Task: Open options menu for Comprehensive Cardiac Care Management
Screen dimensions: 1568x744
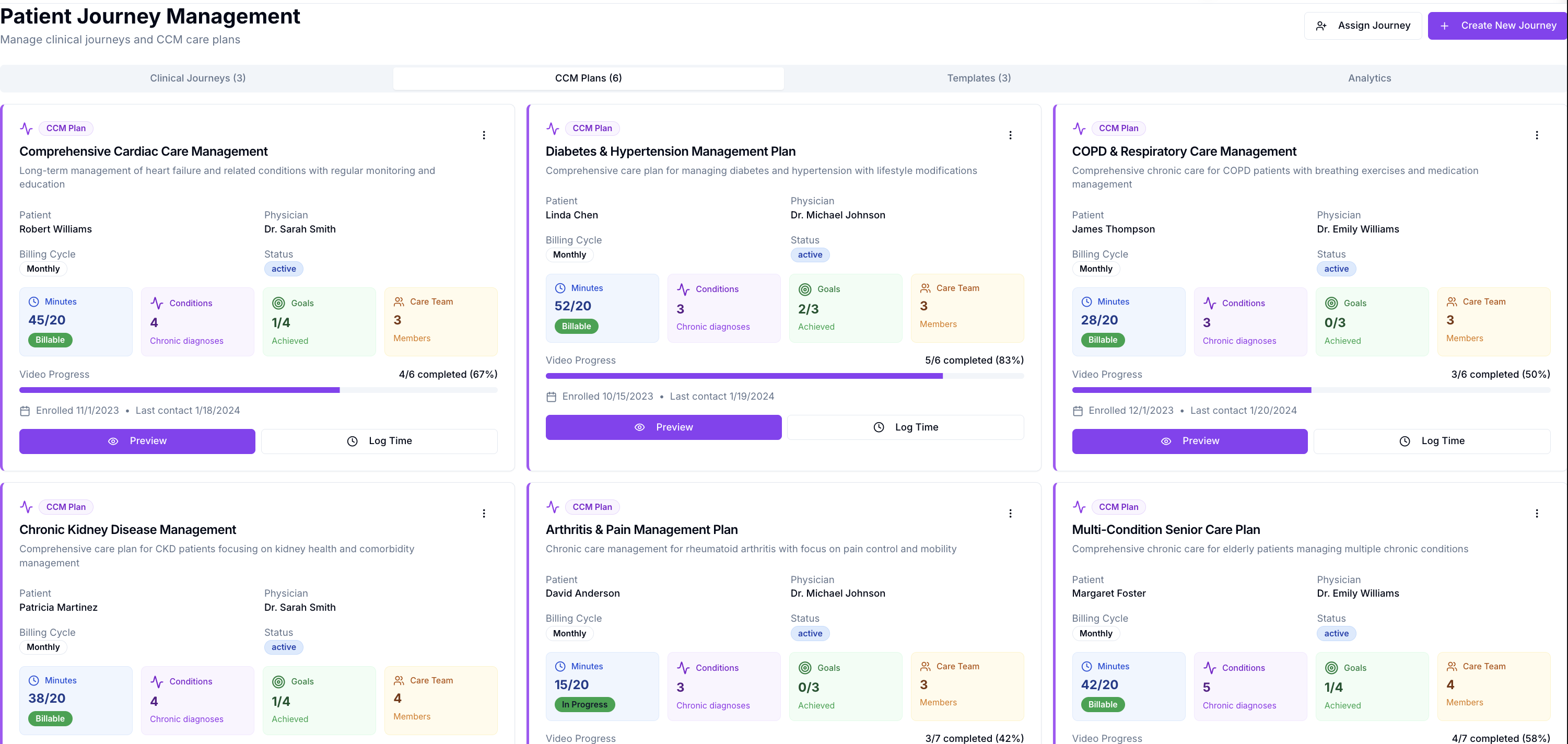Action: (484, 135)
